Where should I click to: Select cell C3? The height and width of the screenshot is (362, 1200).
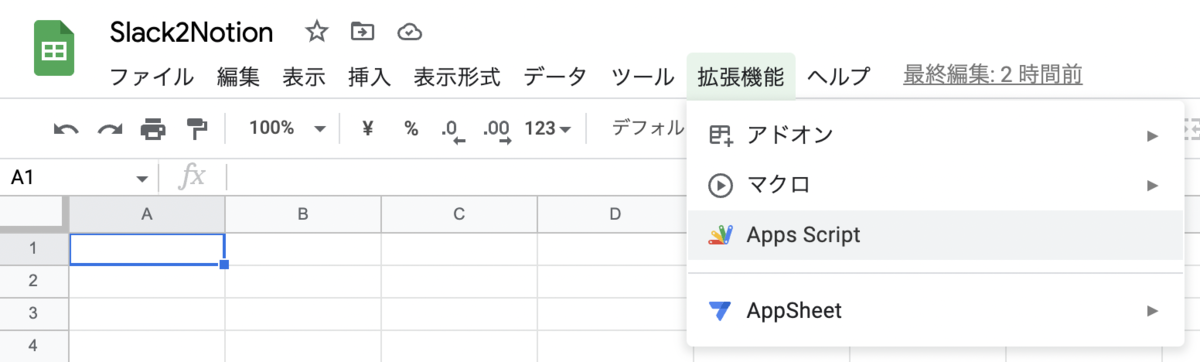coord(459,314)
